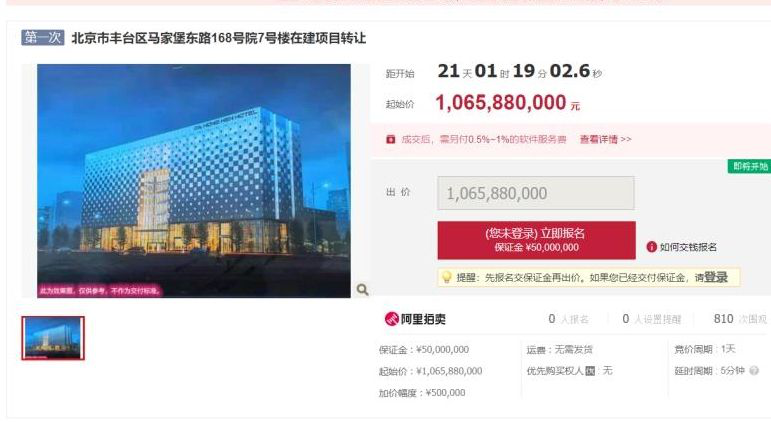Click the 第一次 badge by the title

[43, 37]
